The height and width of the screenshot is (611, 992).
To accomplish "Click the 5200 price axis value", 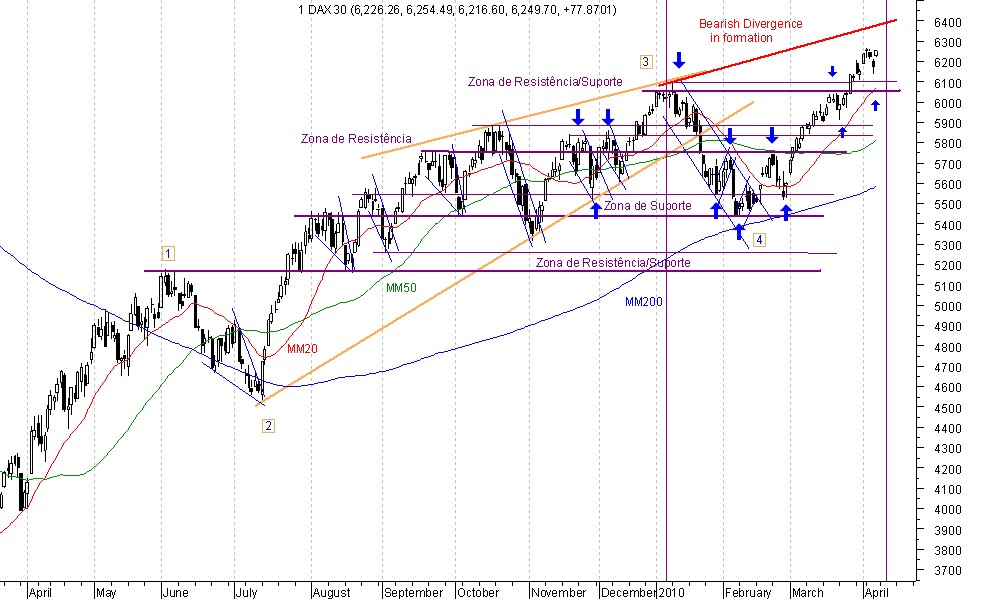I will coord(948,266).
